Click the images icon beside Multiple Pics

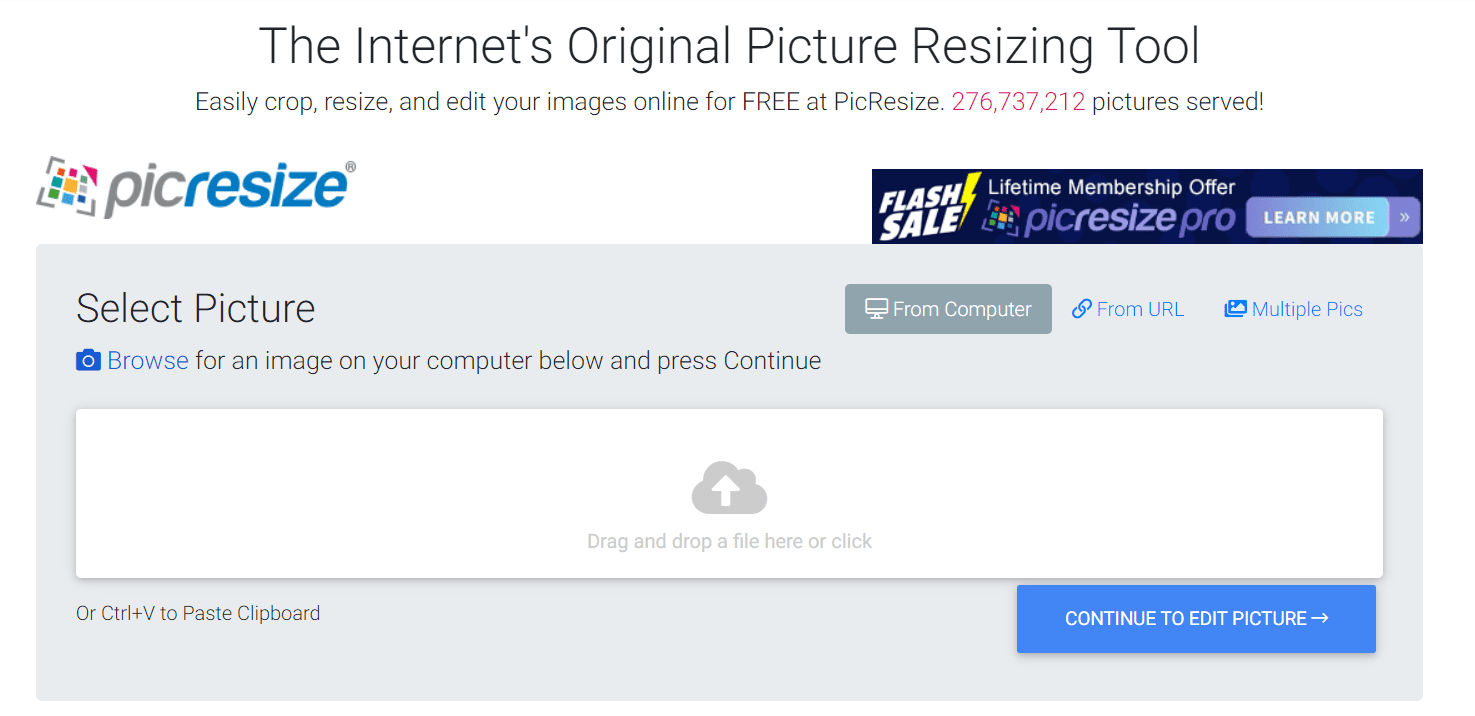(x=1235, y=309)
